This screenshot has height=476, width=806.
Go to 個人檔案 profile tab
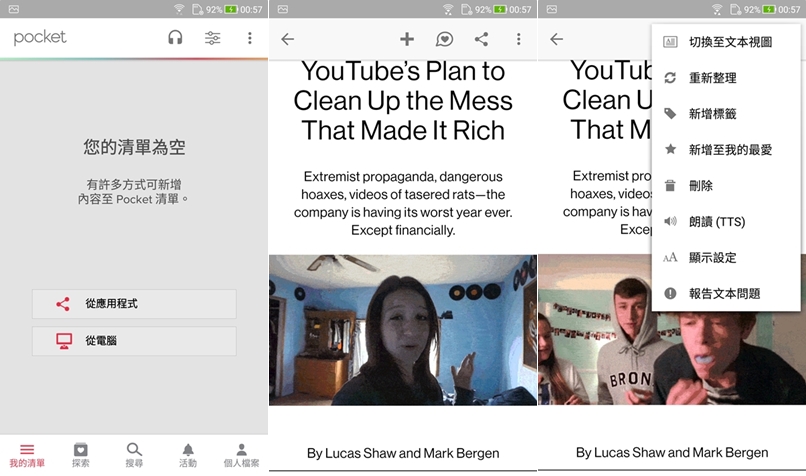coord(241,455)
